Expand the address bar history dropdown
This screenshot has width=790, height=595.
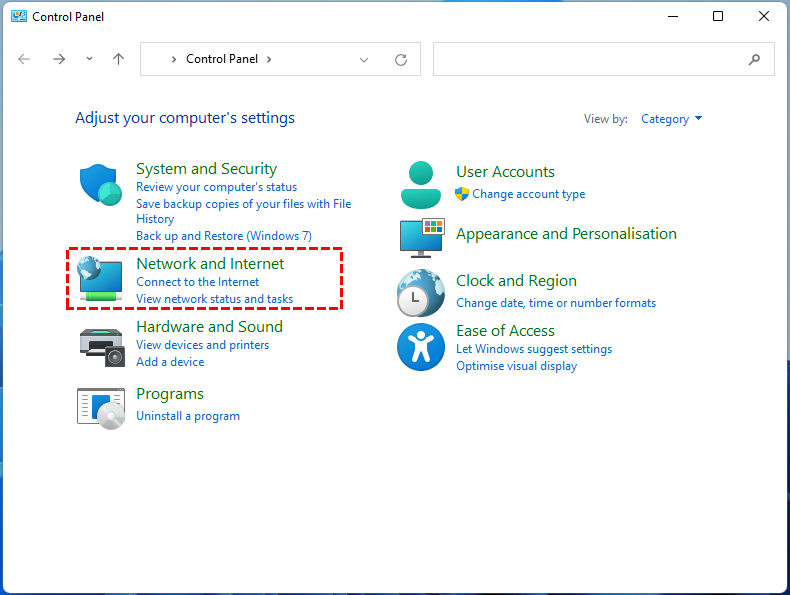364,60
